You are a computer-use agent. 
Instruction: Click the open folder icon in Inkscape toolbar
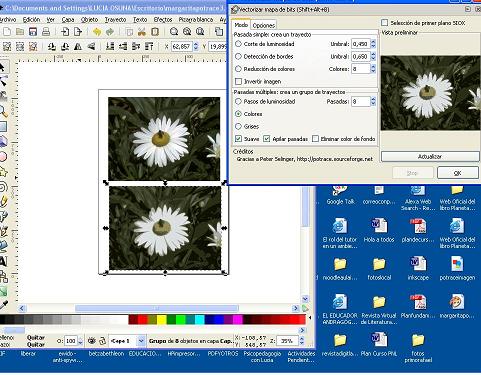20,32
